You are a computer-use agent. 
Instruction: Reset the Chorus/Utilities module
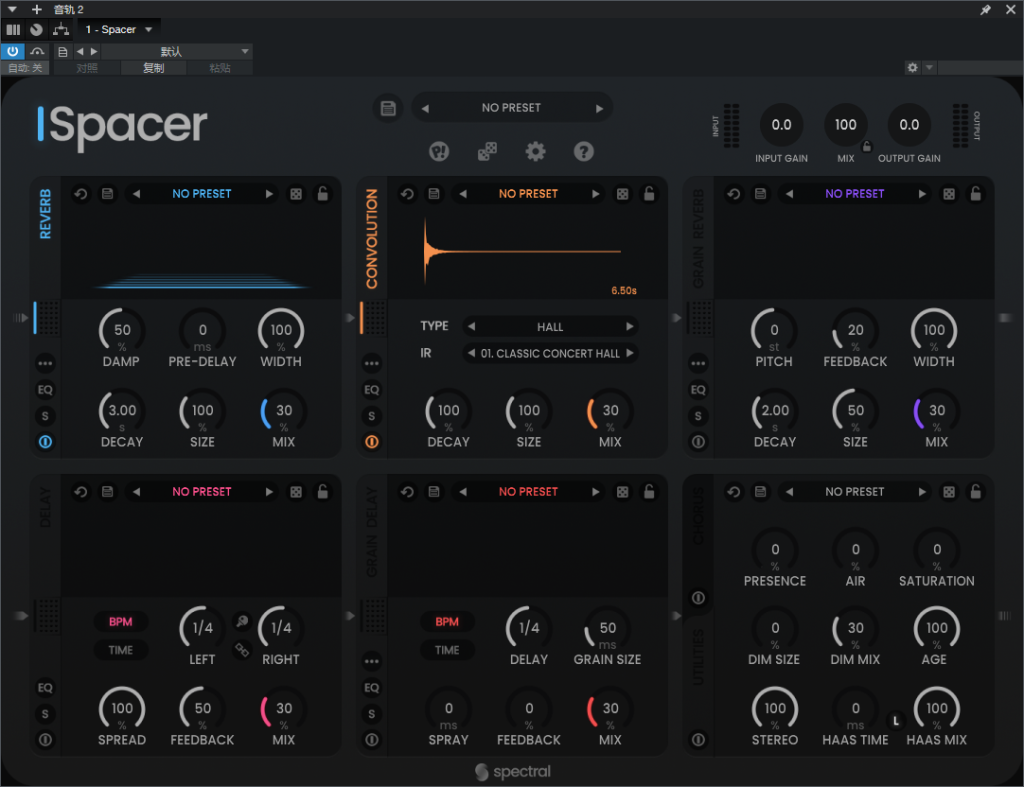click(734, 492)
